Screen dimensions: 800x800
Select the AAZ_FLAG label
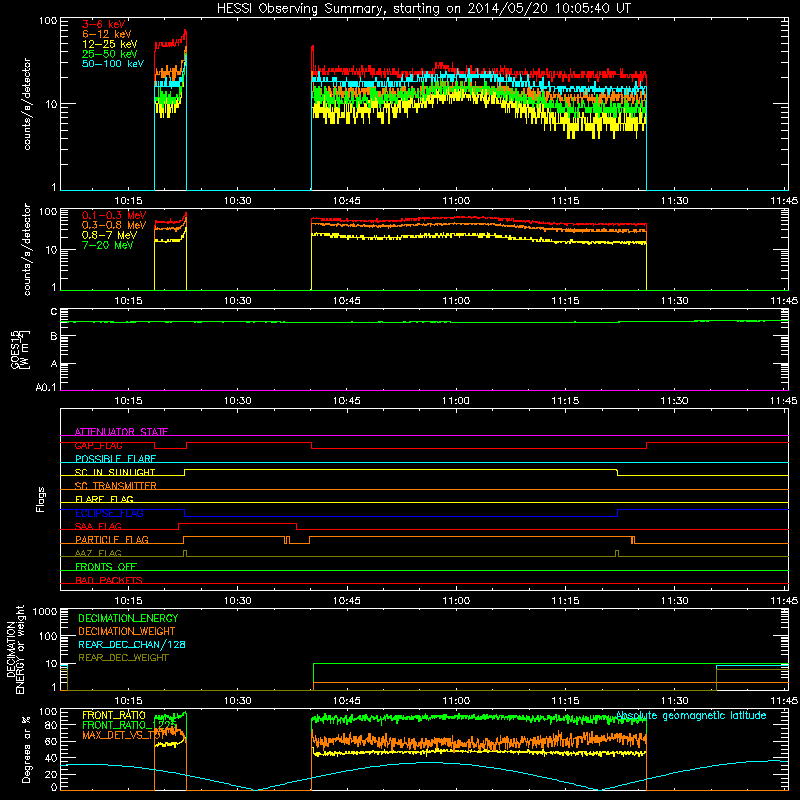(98, 553)
